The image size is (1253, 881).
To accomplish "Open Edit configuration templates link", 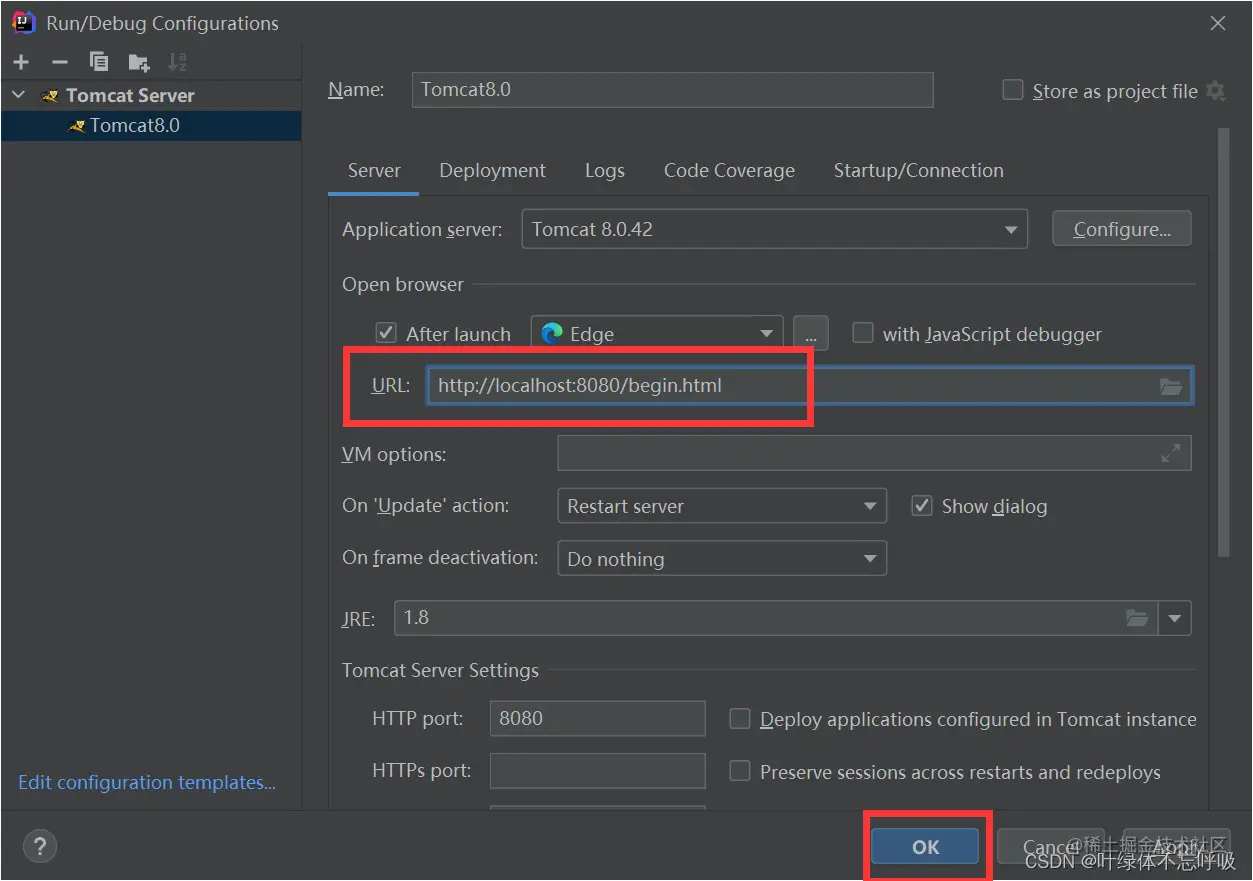I will [147, 782].
